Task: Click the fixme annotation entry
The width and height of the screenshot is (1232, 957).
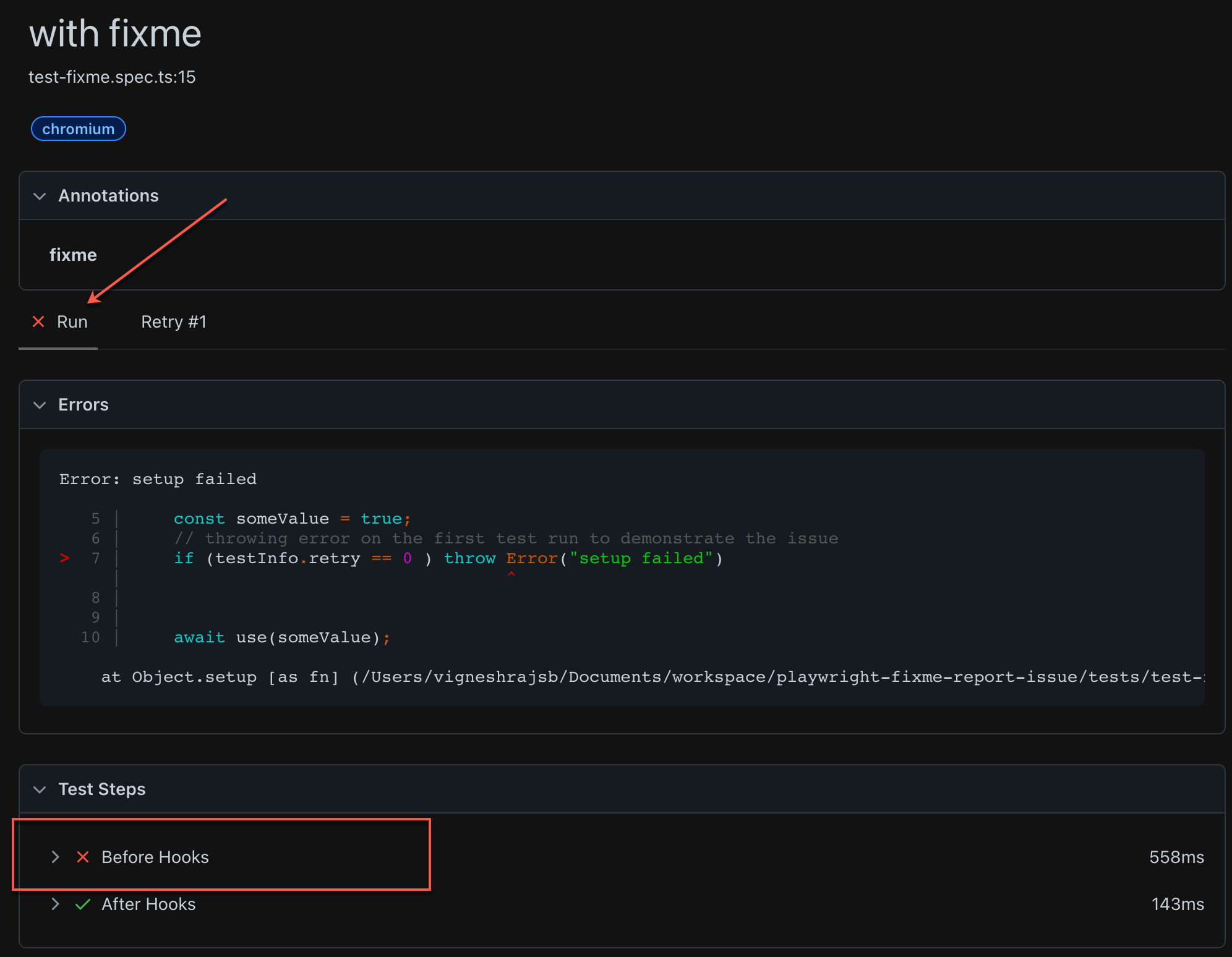Action: [73, 255]
